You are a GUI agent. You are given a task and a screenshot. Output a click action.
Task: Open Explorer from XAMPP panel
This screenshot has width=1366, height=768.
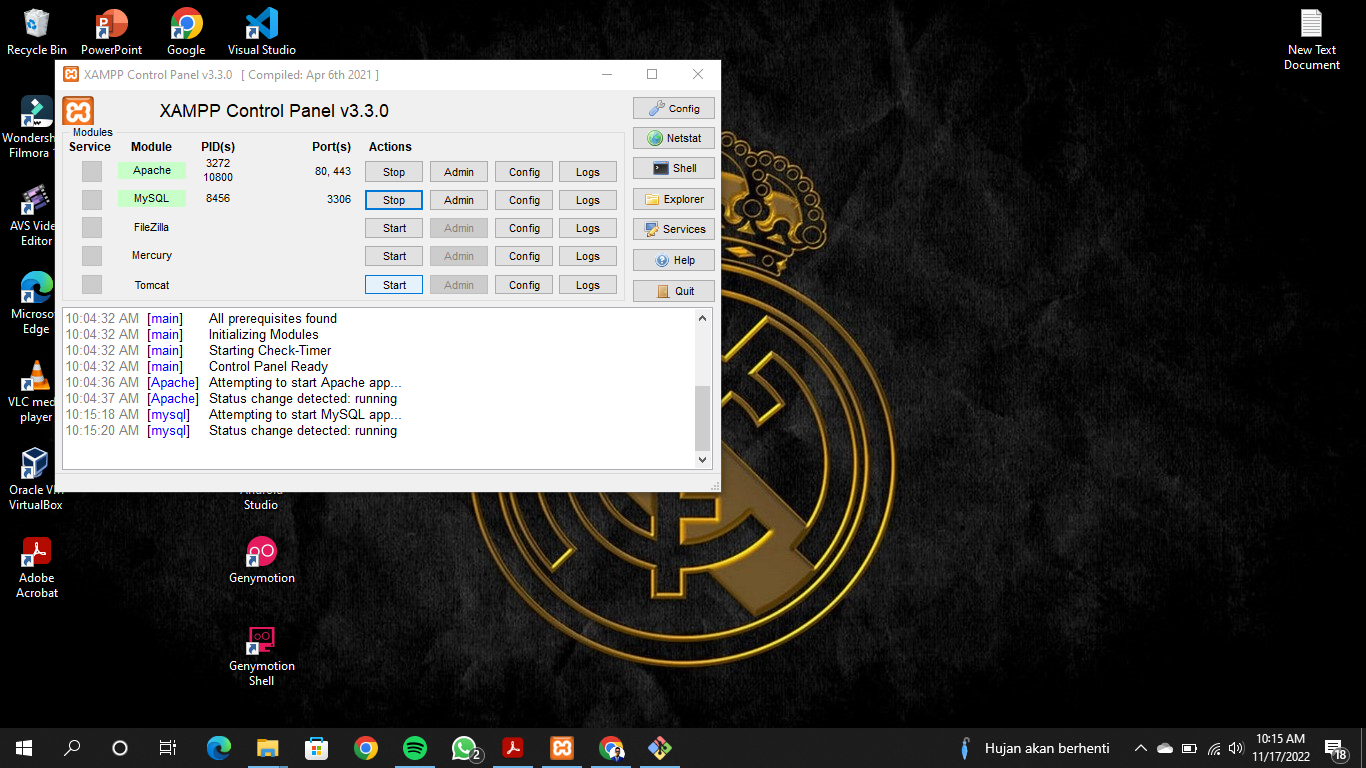coord(674,199)
